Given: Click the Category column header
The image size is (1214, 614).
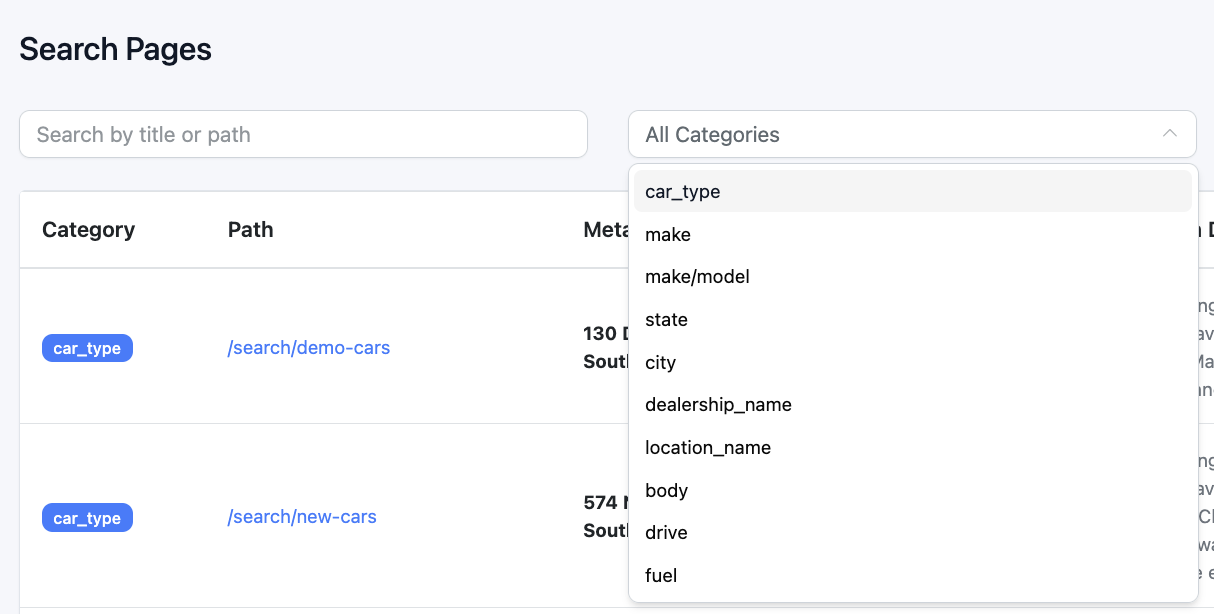Looking at the screenshot, I should (88, 230).
